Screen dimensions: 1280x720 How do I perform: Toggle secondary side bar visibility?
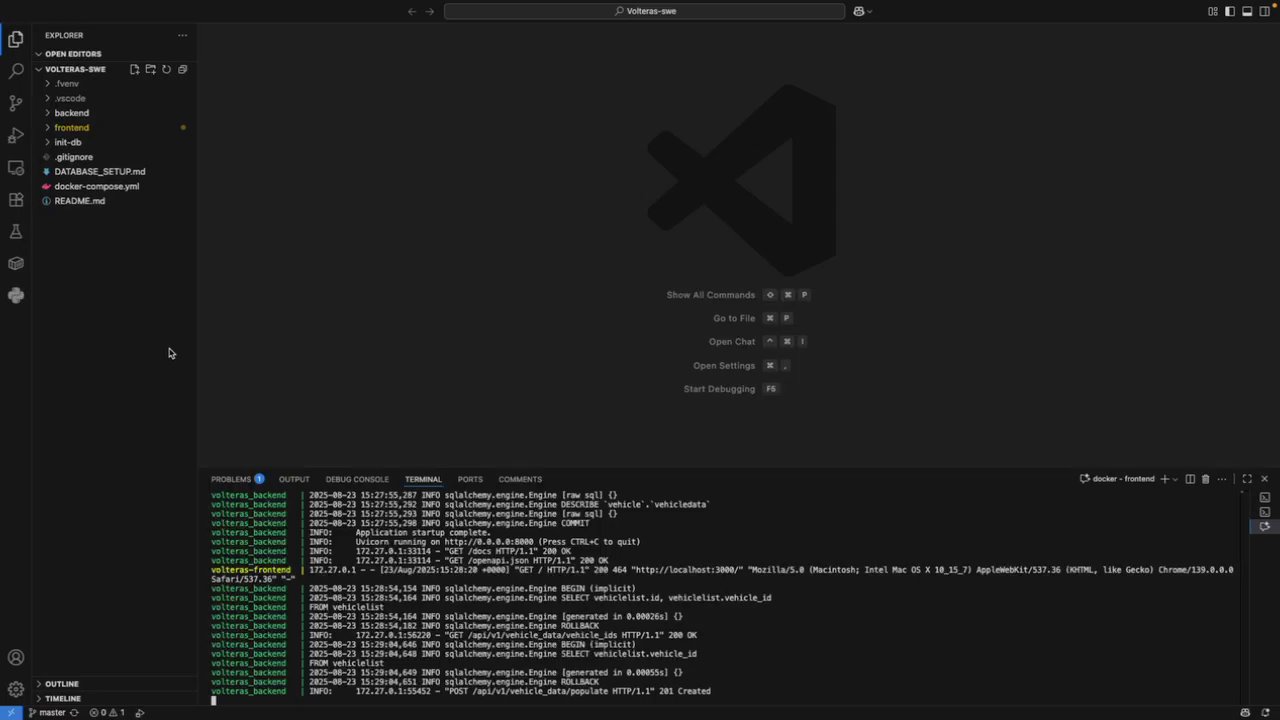1264,11
